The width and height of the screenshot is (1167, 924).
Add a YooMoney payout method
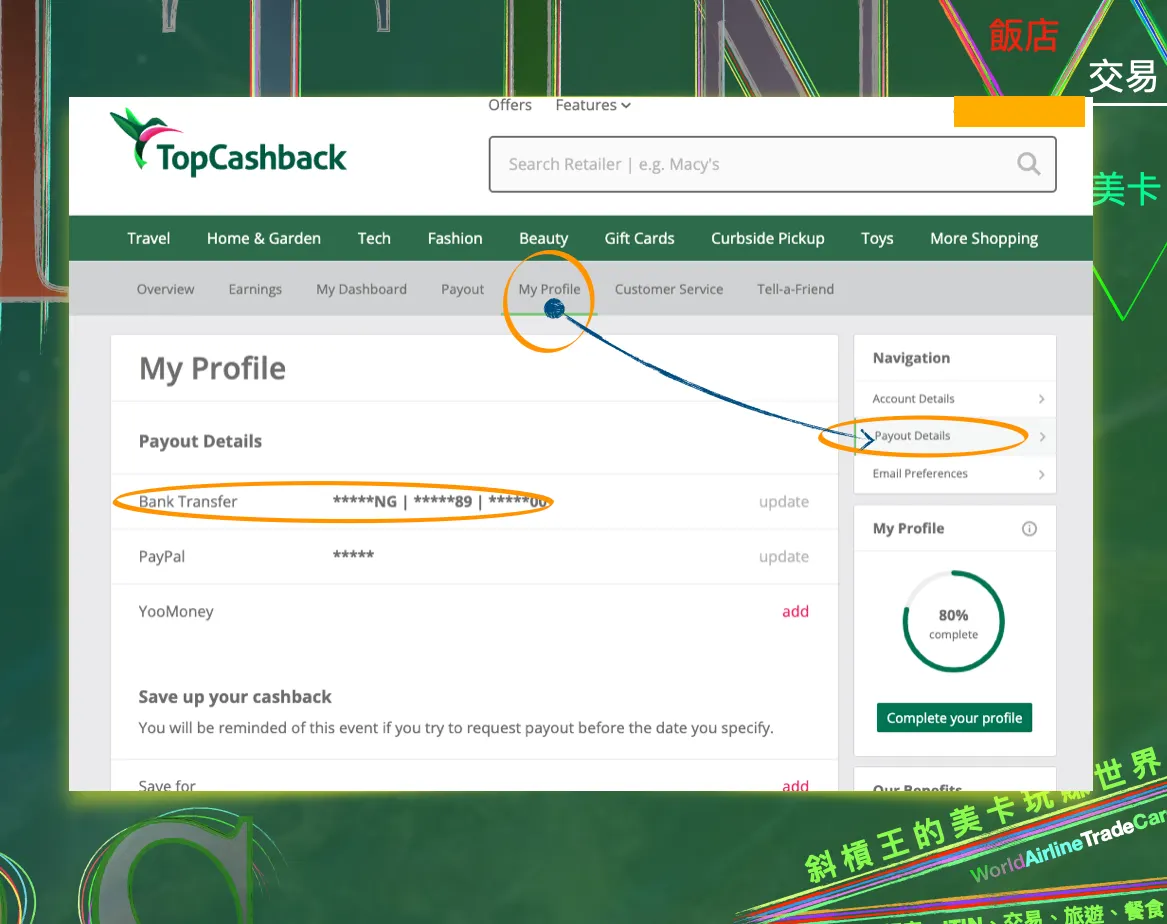[x=795, y=612]
